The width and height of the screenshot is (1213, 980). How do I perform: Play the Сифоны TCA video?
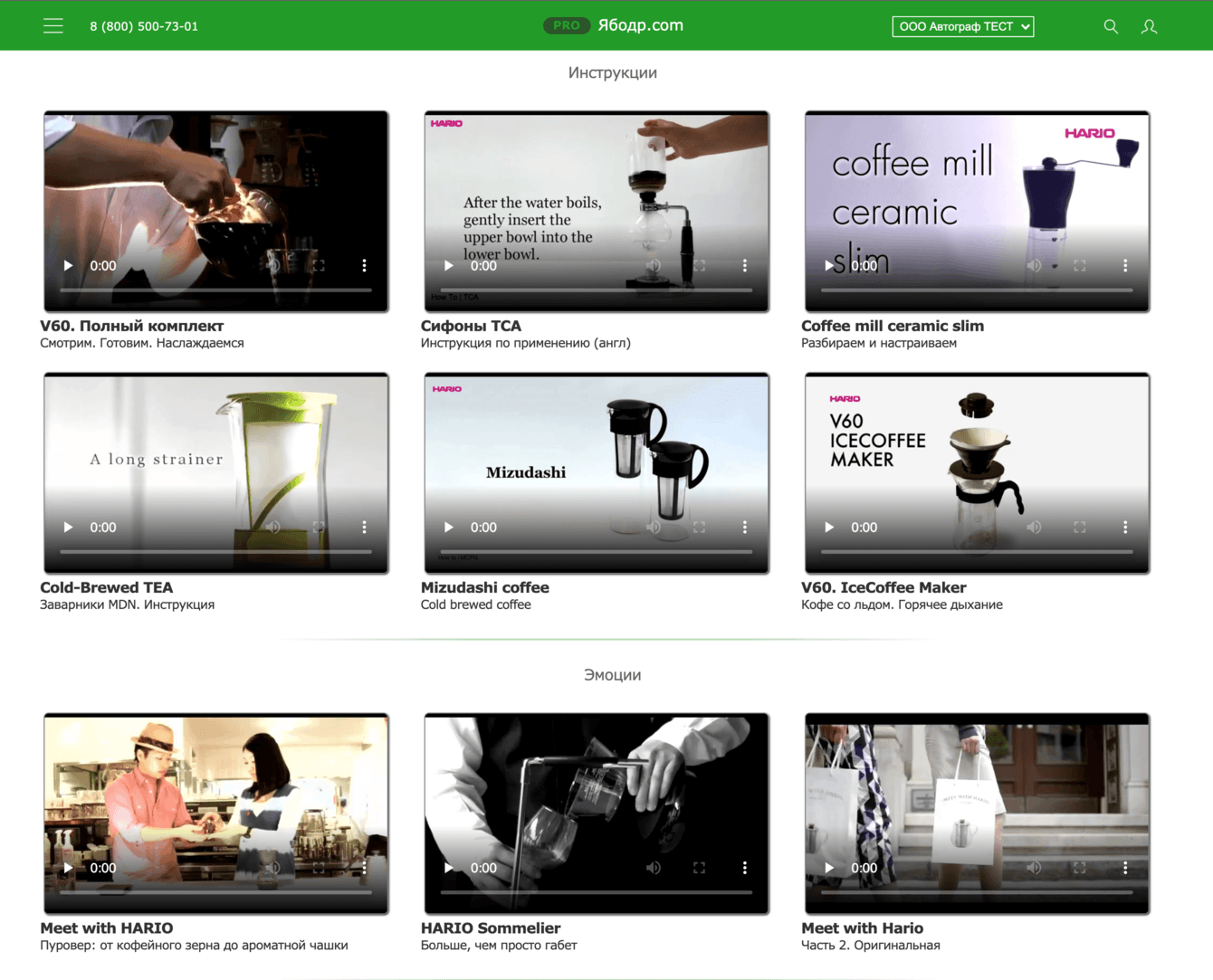click(448, 266)
